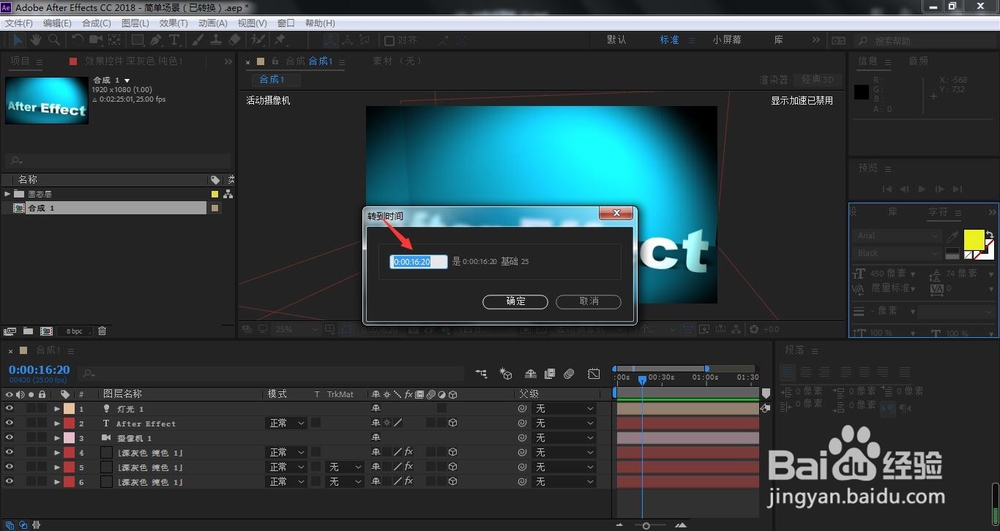Click the Frame Blending icon in timeline

coord(550,374)
